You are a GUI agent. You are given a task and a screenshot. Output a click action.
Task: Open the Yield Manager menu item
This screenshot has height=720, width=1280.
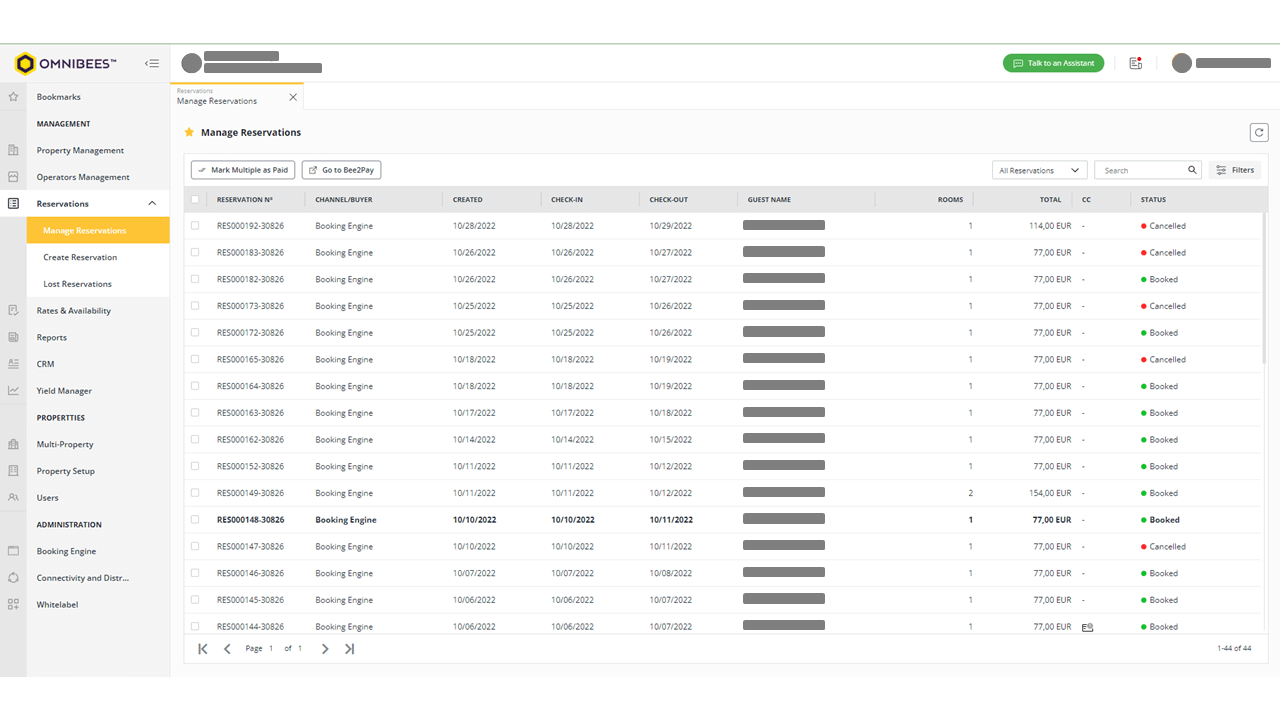(x=64, y=391)
